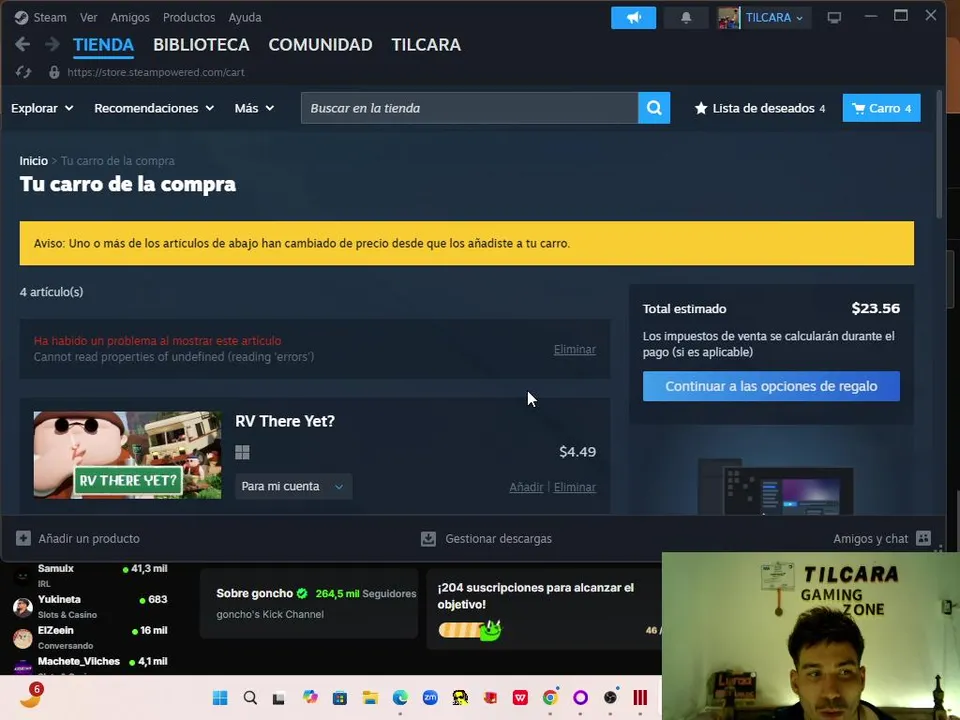
Task: Open the Steam announcements megaphone button
Action: [633, 18]
